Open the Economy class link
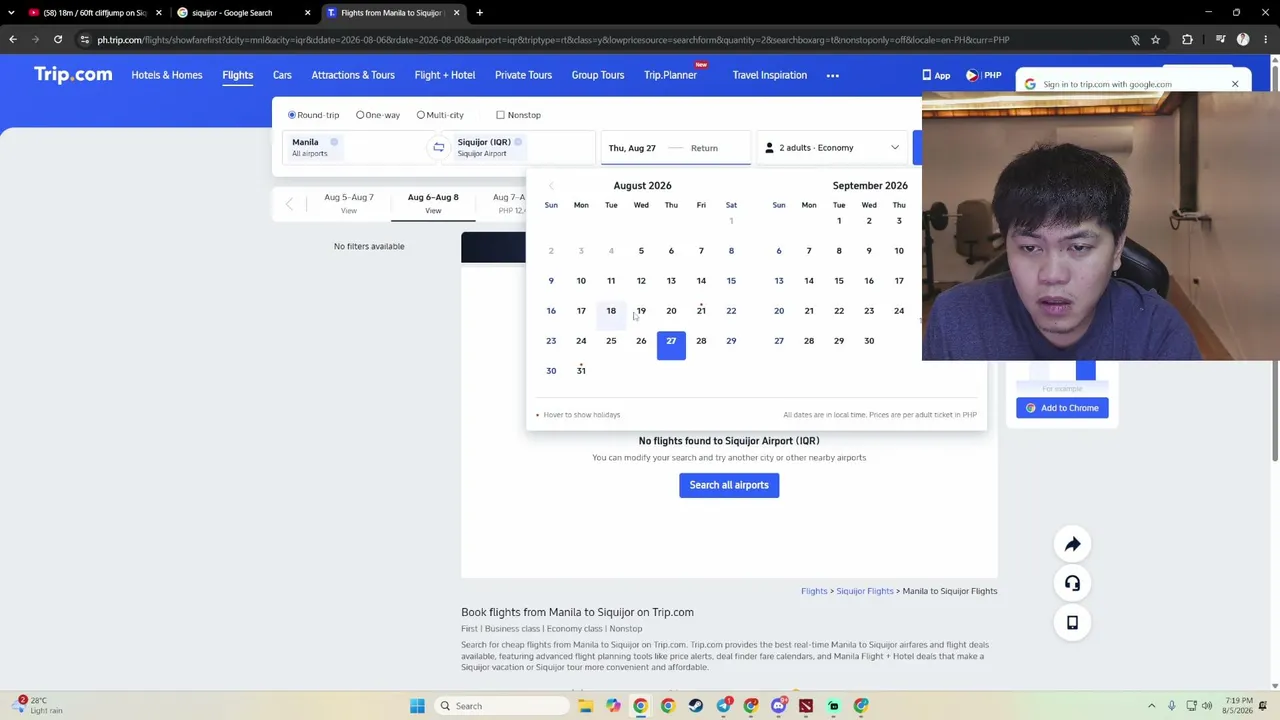This screenshot has height=720, width=1280. [575, 629]
